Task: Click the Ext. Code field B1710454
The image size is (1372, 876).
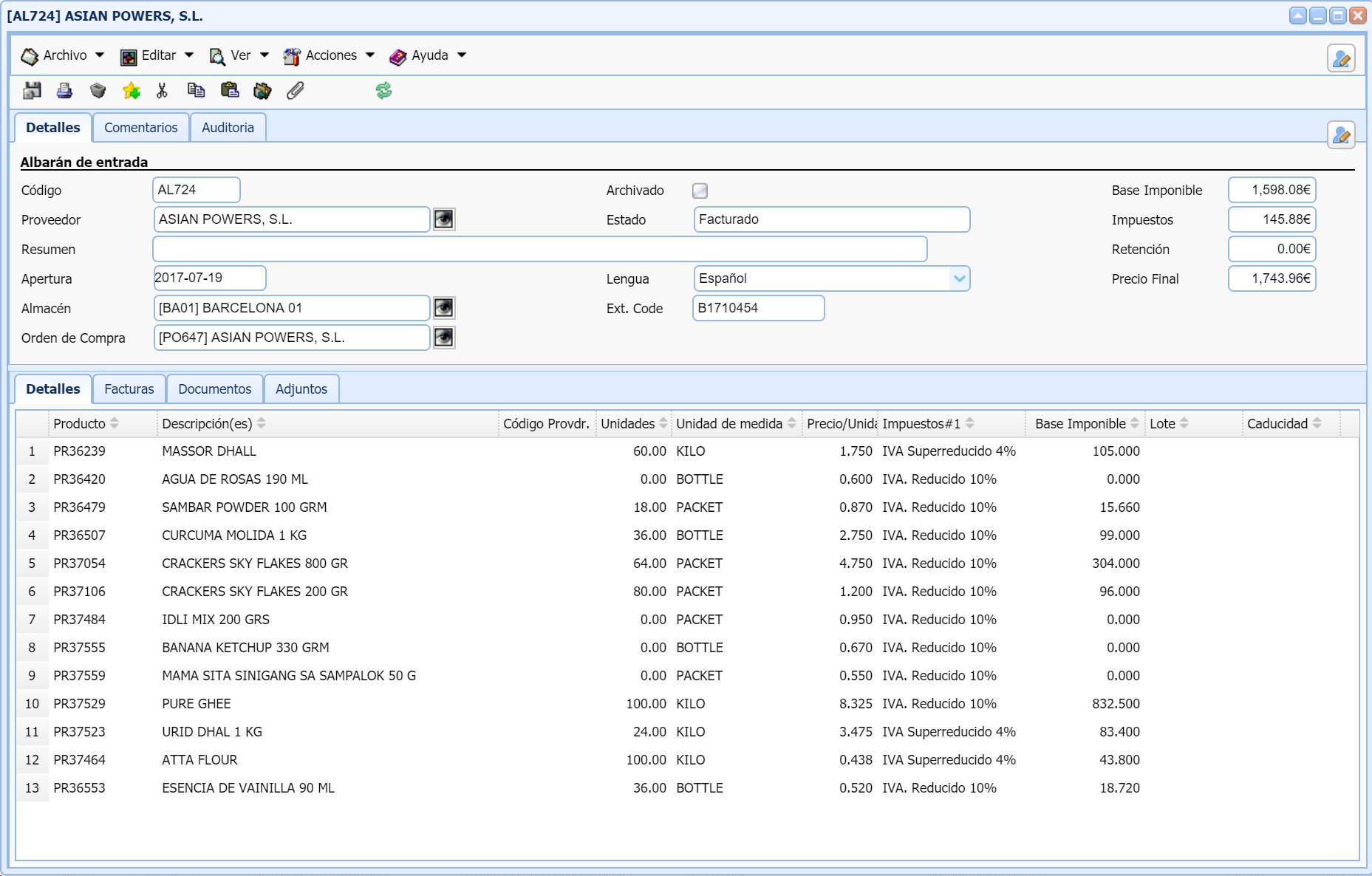Action: pyautogui.click(x=759, y=308)
